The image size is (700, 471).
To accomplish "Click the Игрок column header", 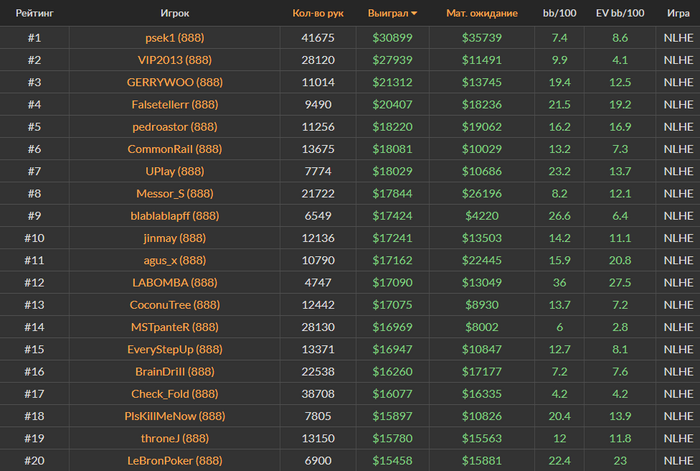I will (x=175, y=13).
